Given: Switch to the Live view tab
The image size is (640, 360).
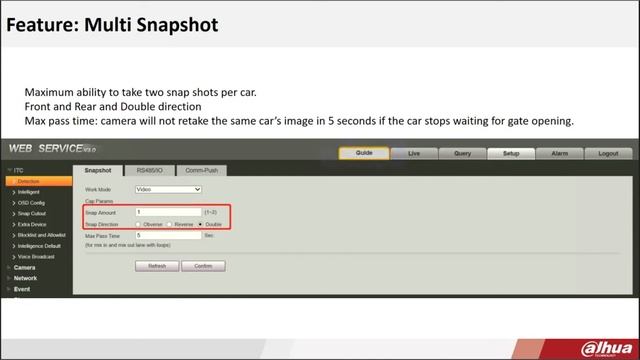Looking at the screenshot, I should tap(414, 153).
